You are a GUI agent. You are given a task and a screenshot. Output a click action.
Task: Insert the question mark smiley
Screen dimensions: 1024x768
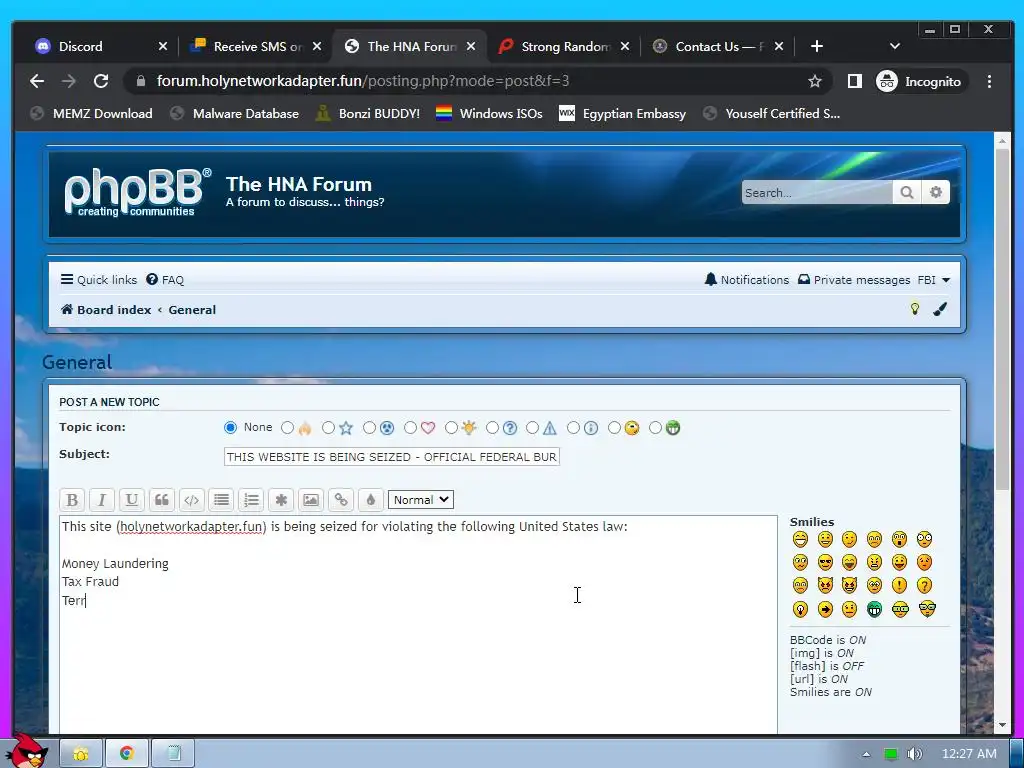[x=925, y=585]
